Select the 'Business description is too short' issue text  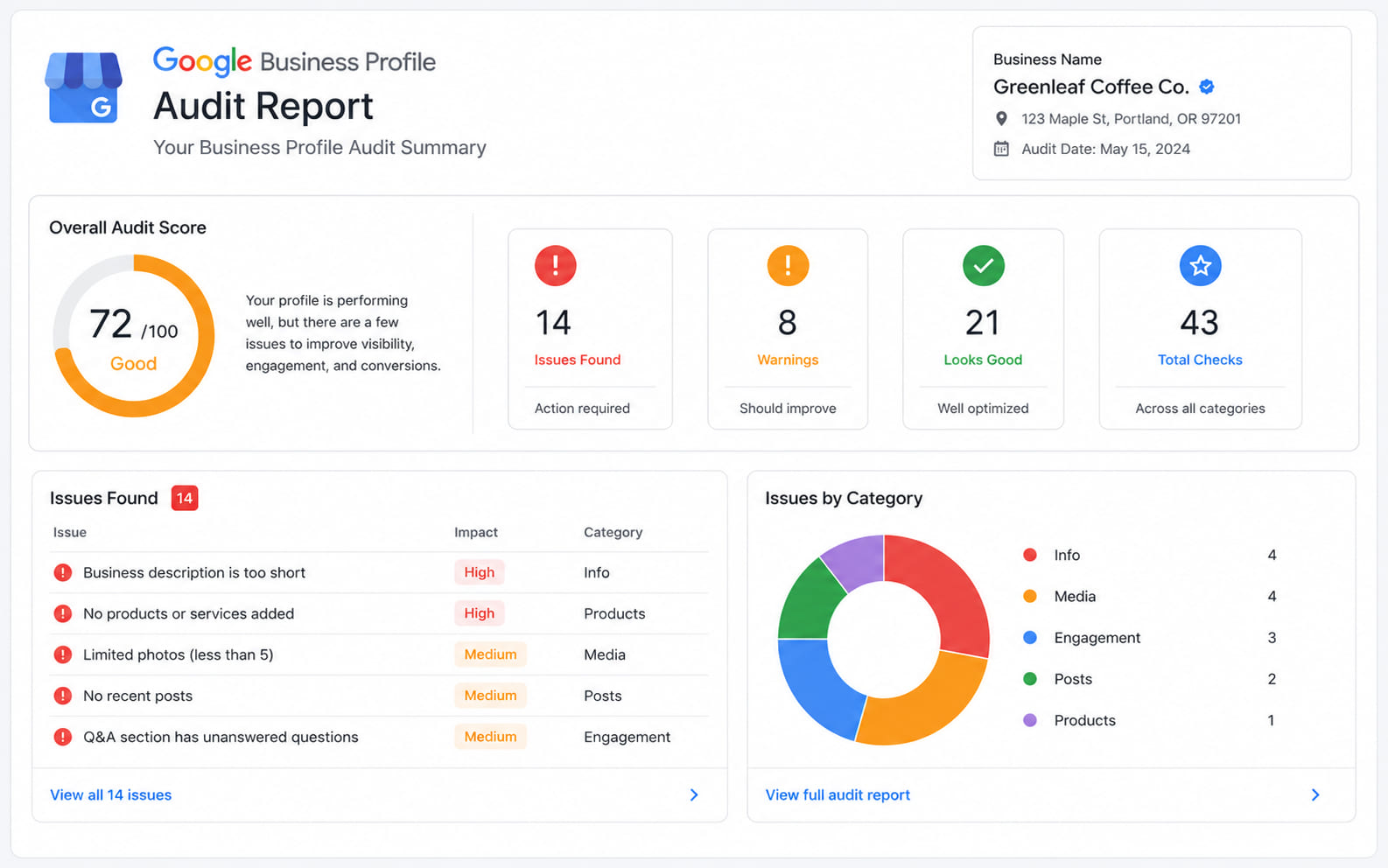194,572
